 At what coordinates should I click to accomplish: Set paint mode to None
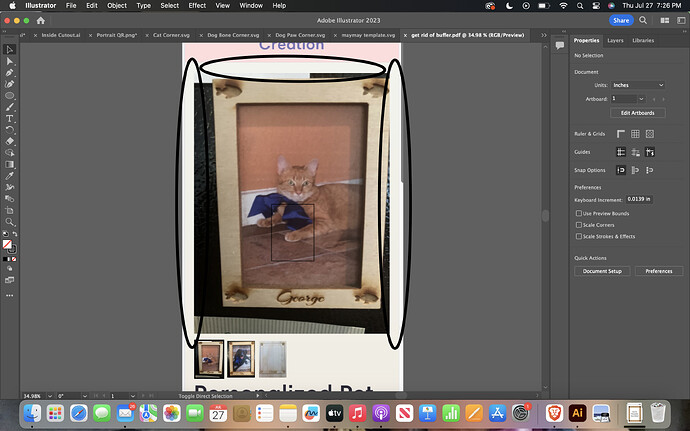[x=14, y=259]
